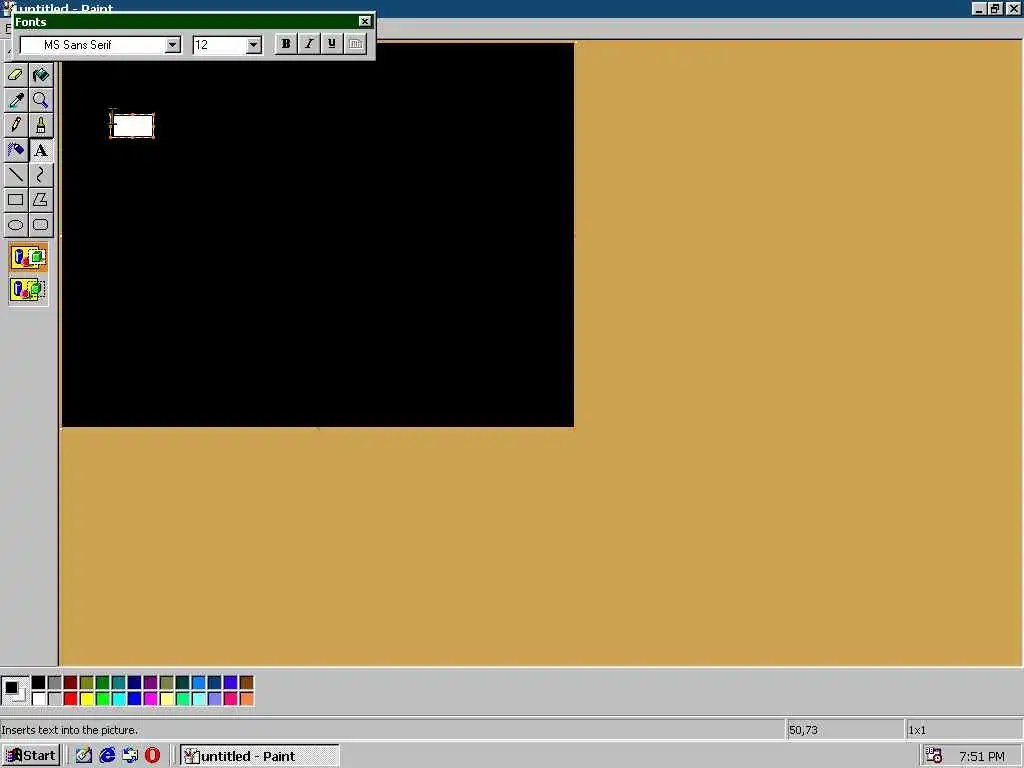Select the Fill With Color bucket tool
The height and width of the screenshot is (768, 1024).
(40, 75)
